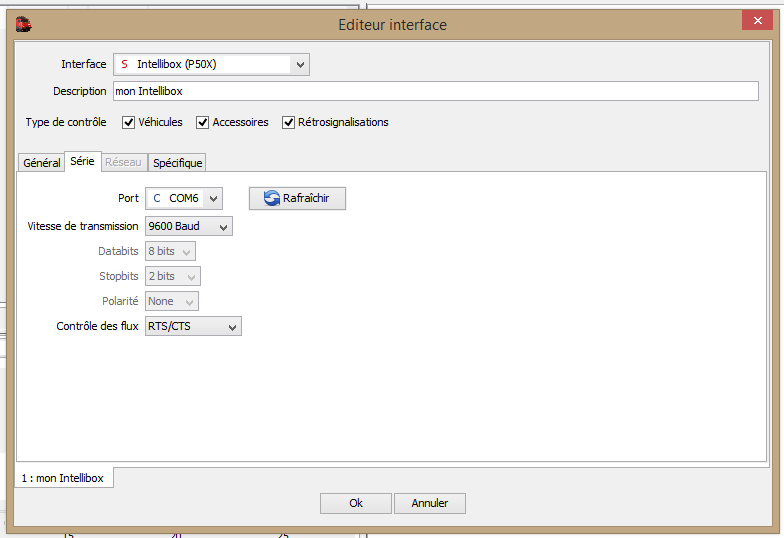Click the red train application icon in title bar
The height and width of the screenshot is (538, 784).
[23, 24]
